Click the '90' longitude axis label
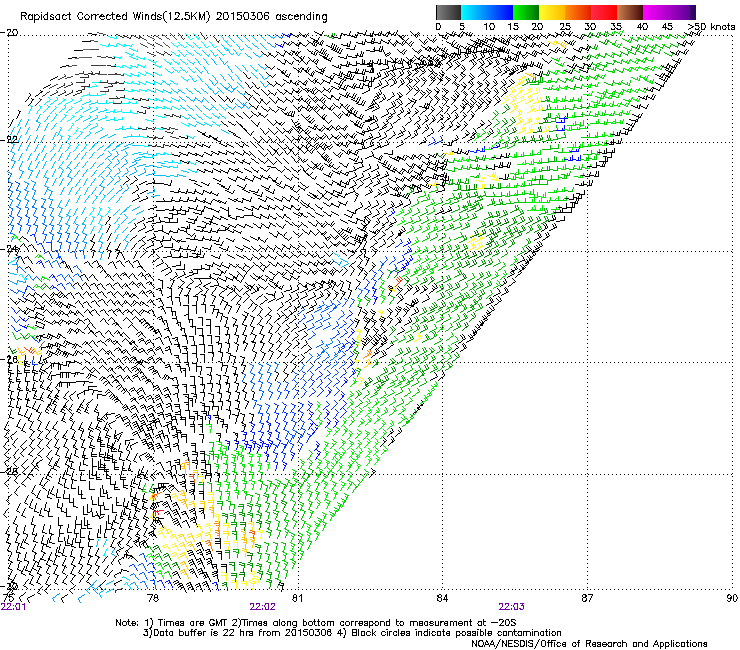Screen dimensions: 740x650 pyautogui.click(x=732, y=598)
